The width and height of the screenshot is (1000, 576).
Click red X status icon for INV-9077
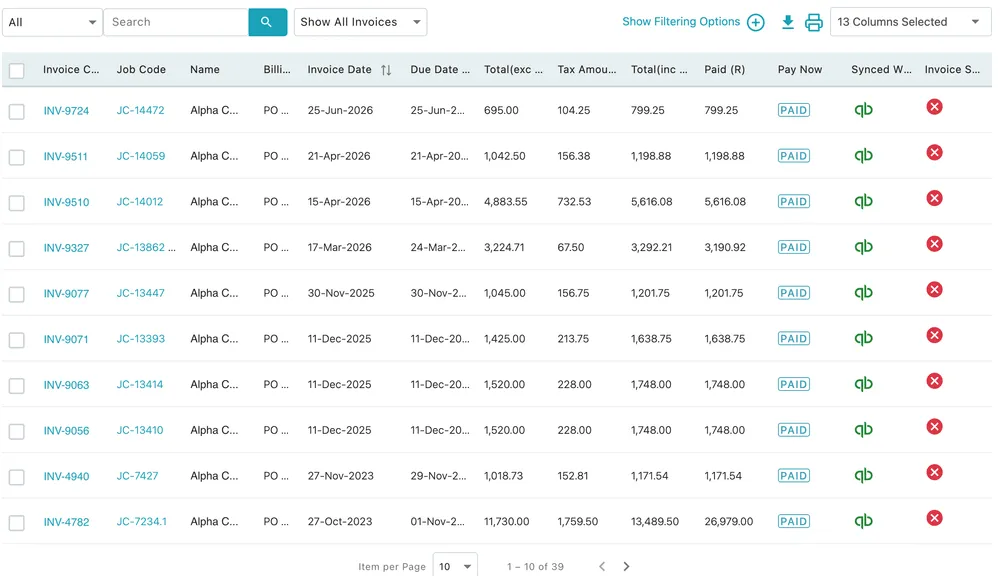[934, 290]
